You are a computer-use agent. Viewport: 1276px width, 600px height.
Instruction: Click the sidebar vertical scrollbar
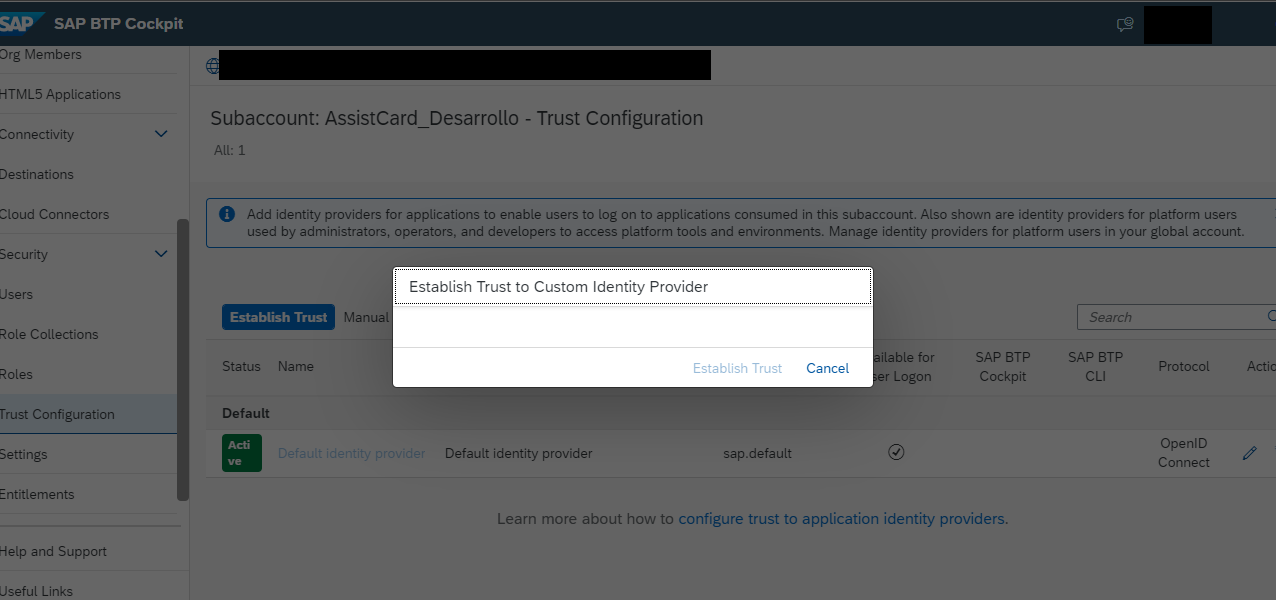pos(183,359)
